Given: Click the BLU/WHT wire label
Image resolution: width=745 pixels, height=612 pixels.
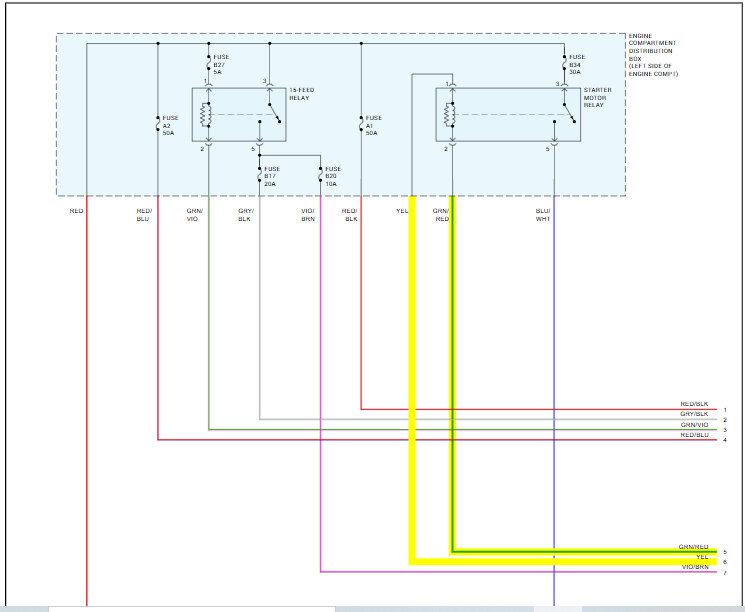Looking at the screenshot, I should pos(543,215).
